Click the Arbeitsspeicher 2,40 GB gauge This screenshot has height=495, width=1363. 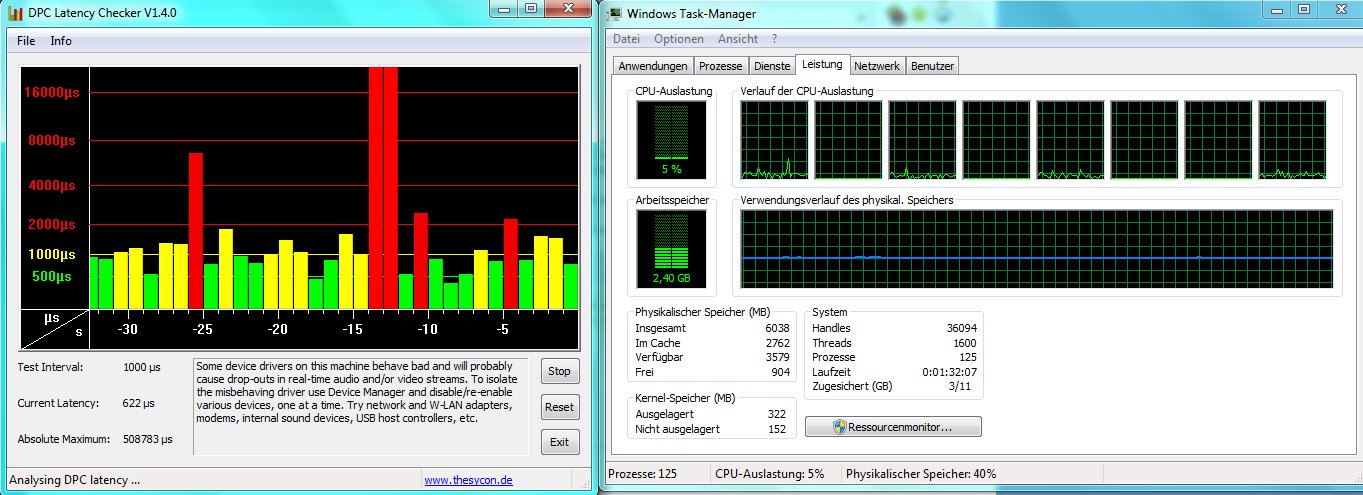click(671, 250)
